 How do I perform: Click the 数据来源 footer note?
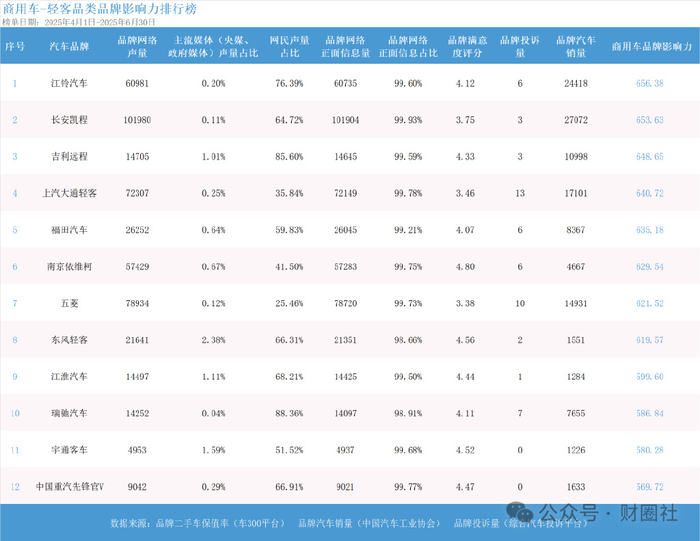click(x=349, y=523)
